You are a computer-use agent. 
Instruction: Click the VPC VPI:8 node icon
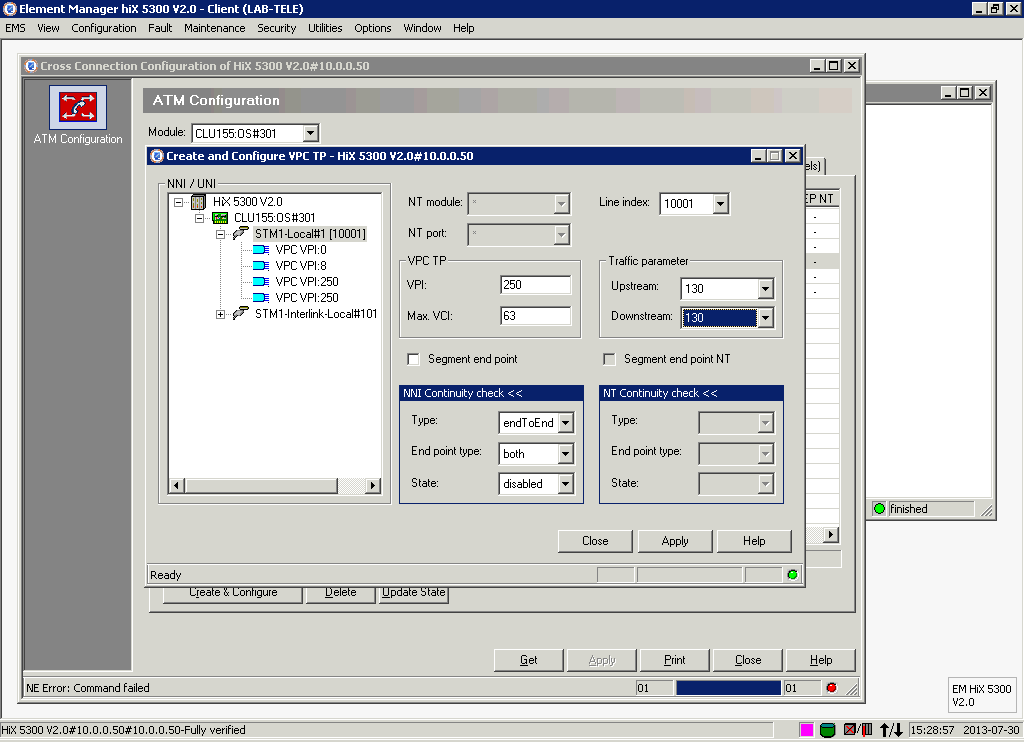pos(261,265)
